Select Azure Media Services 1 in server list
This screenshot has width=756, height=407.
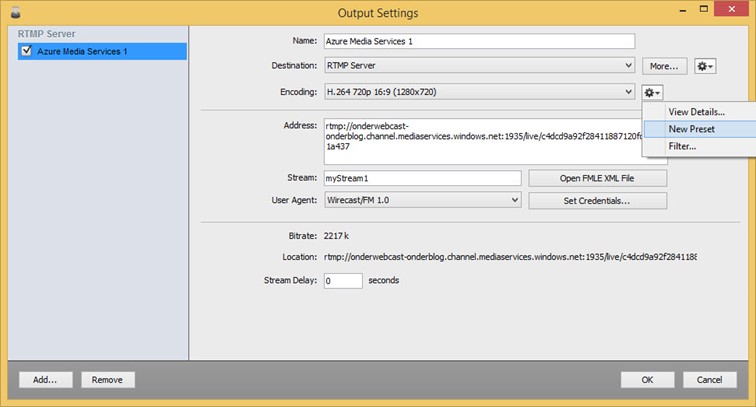click(102, 51)
